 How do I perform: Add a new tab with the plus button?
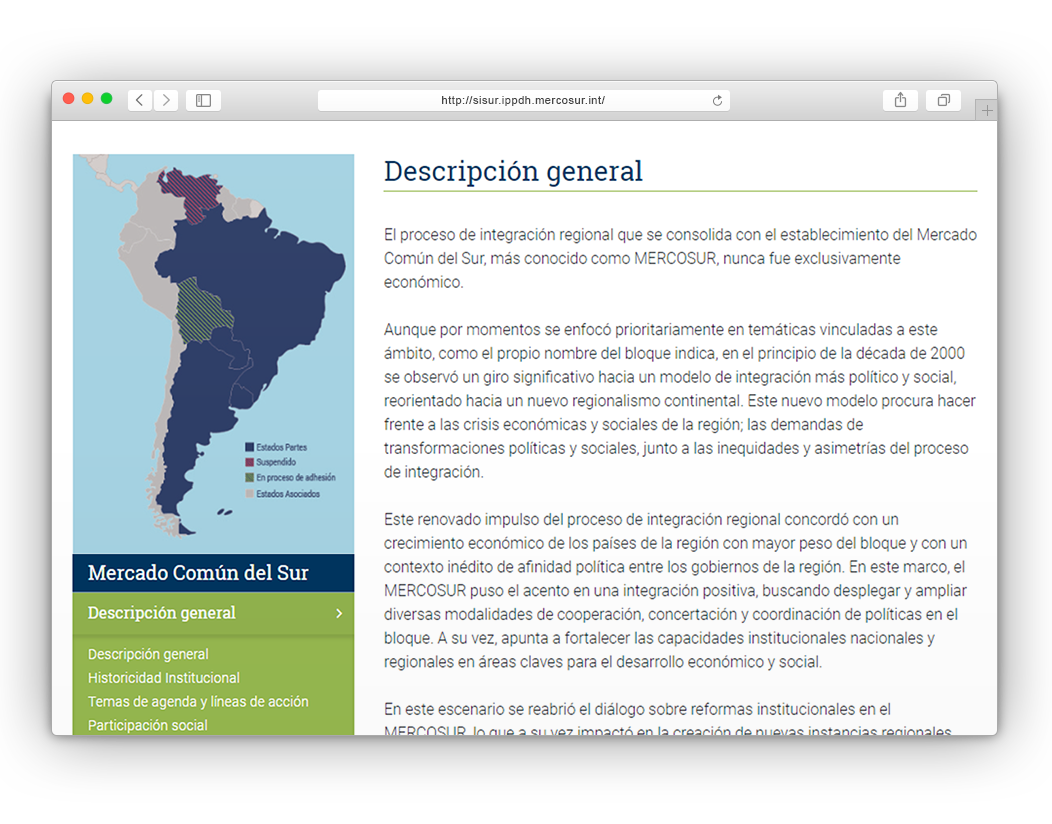987,110
